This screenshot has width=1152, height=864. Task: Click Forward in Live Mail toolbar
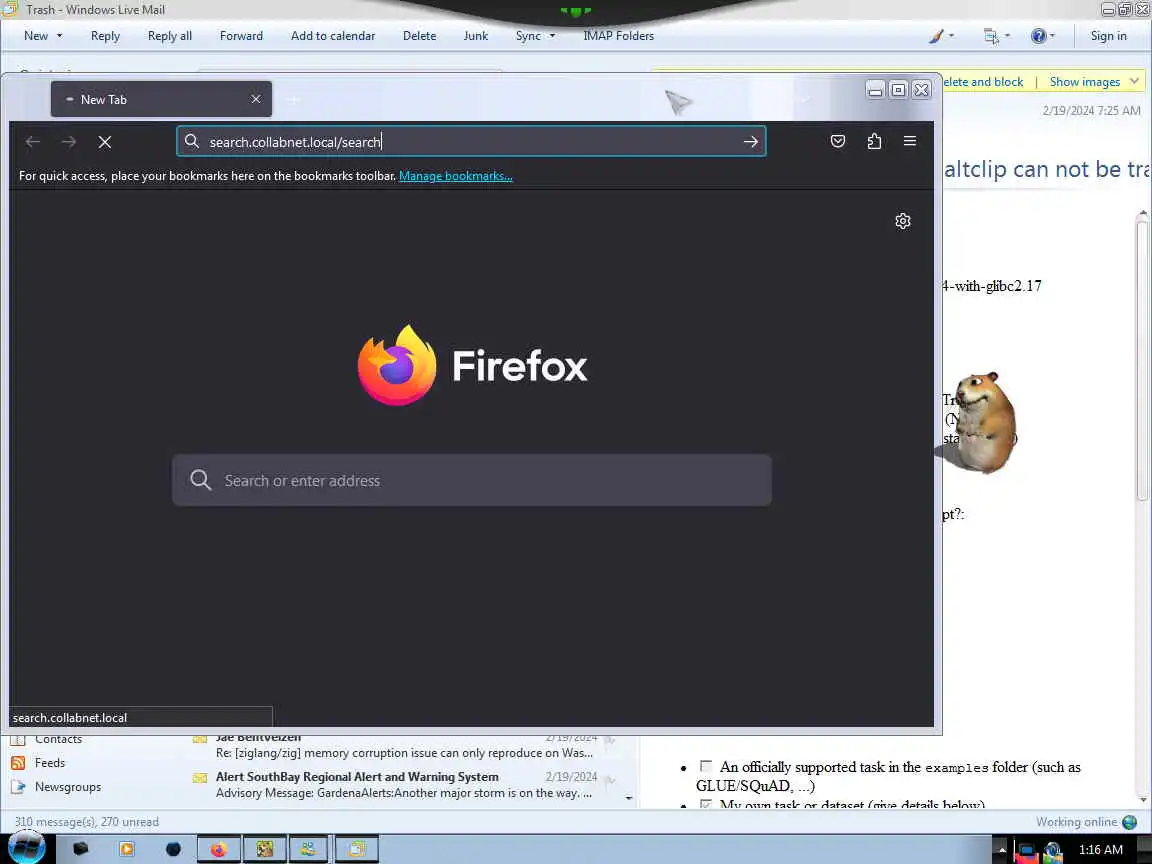[x=241, y=35]
